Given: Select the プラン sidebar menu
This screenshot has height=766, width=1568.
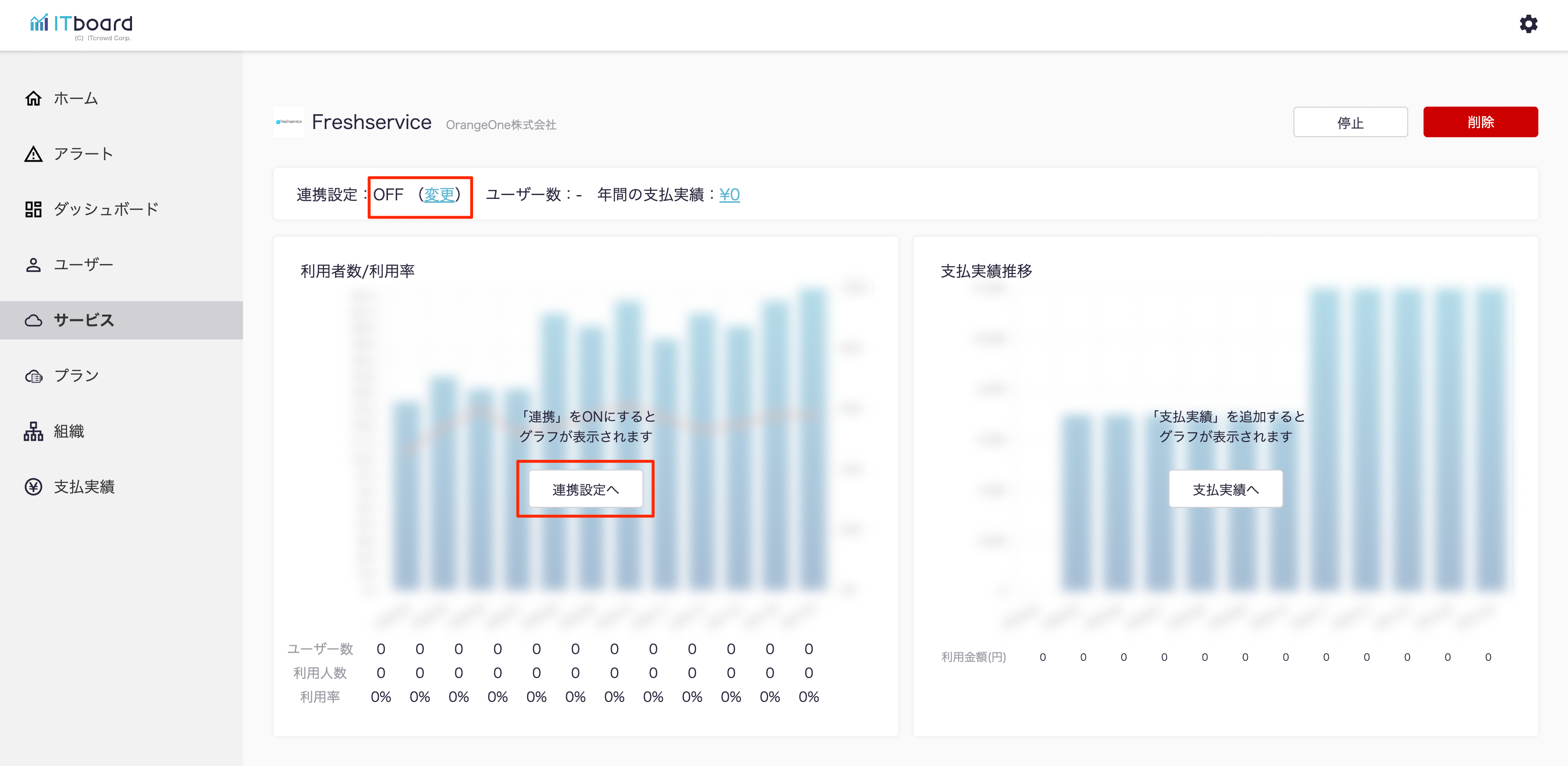Looking at the screenshot, I should coord(77,376).
